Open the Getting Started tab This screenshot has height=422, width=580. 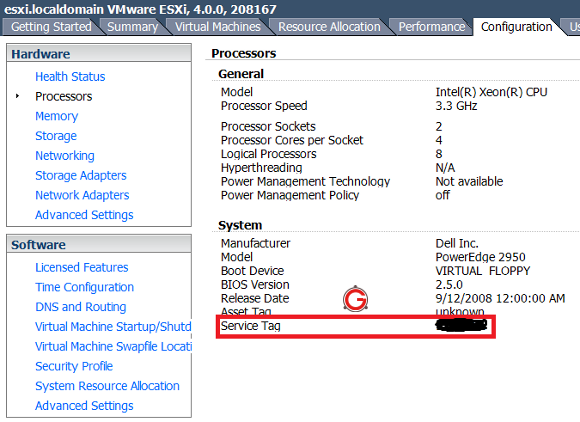(x=51, y=27)
